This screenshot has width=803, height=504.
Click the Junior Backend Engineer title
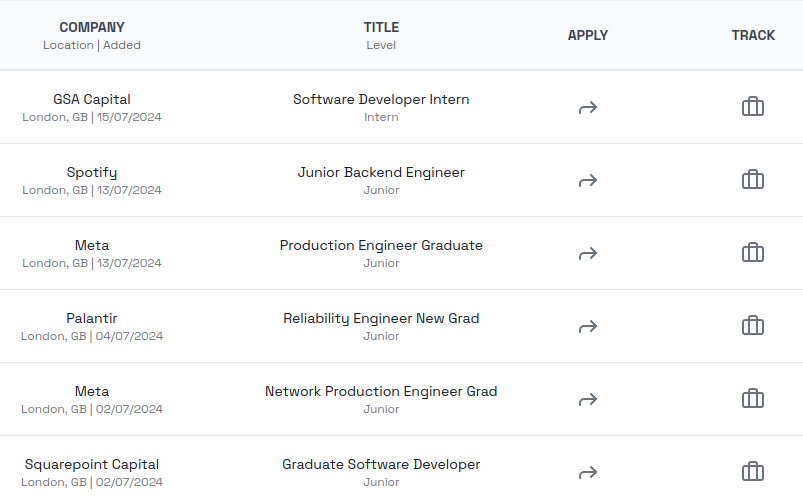(381, 173)
